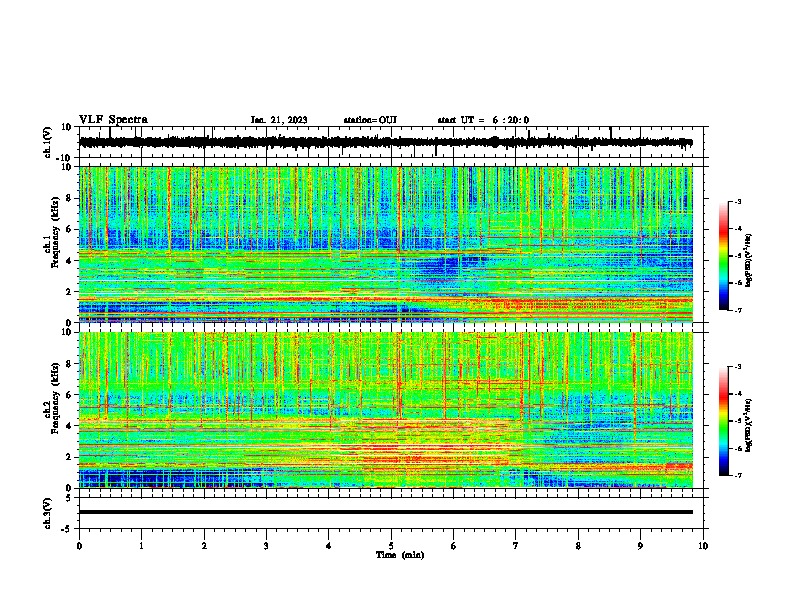792x612 pixels.
Task: Click the "ch.1(V)" waveform axis label
Action: point(47,142)
